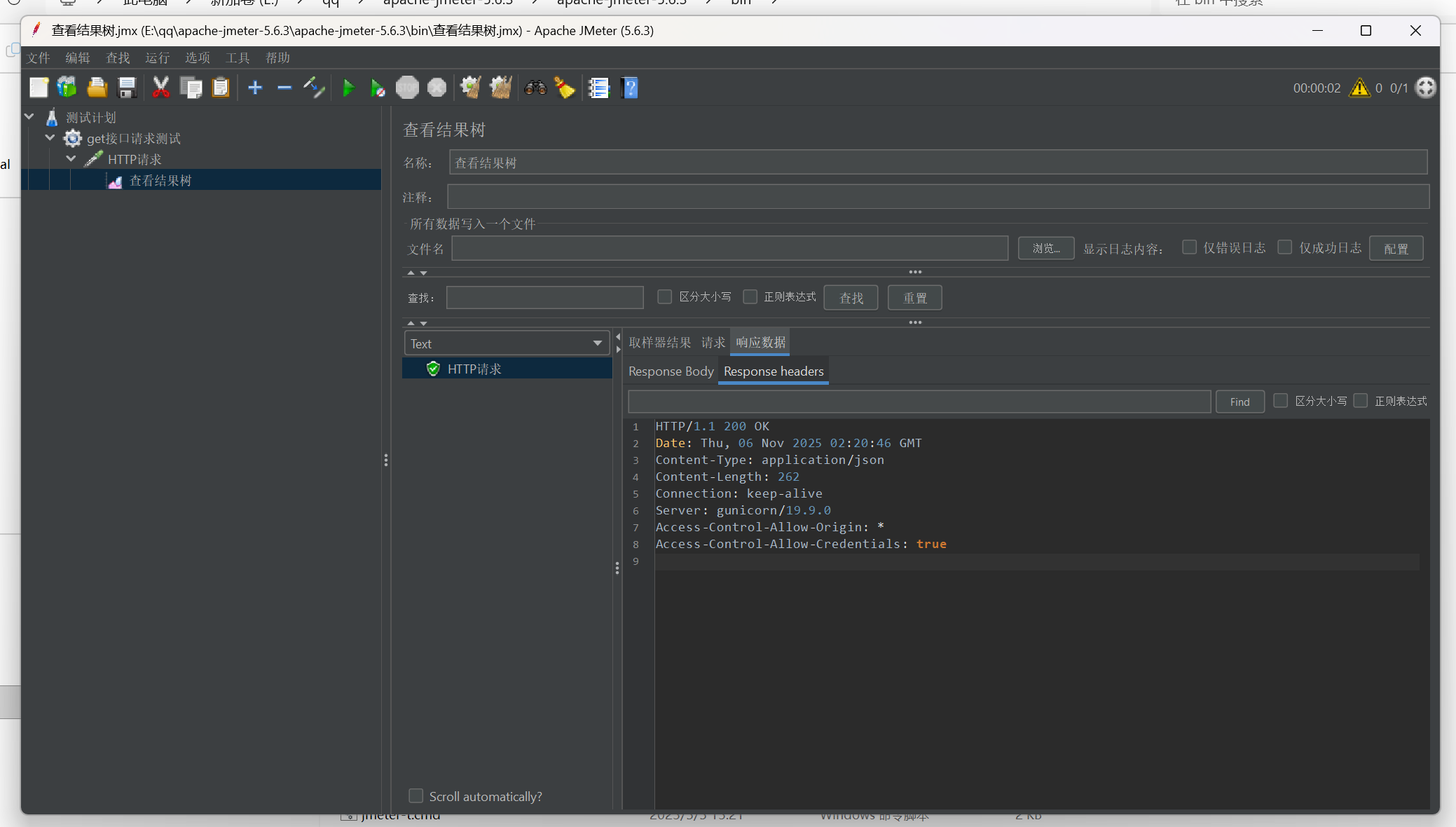The width and height of the screenshot is (1456, 827).
Task: Click Start no pauses icon
Action: click(378, 88)
